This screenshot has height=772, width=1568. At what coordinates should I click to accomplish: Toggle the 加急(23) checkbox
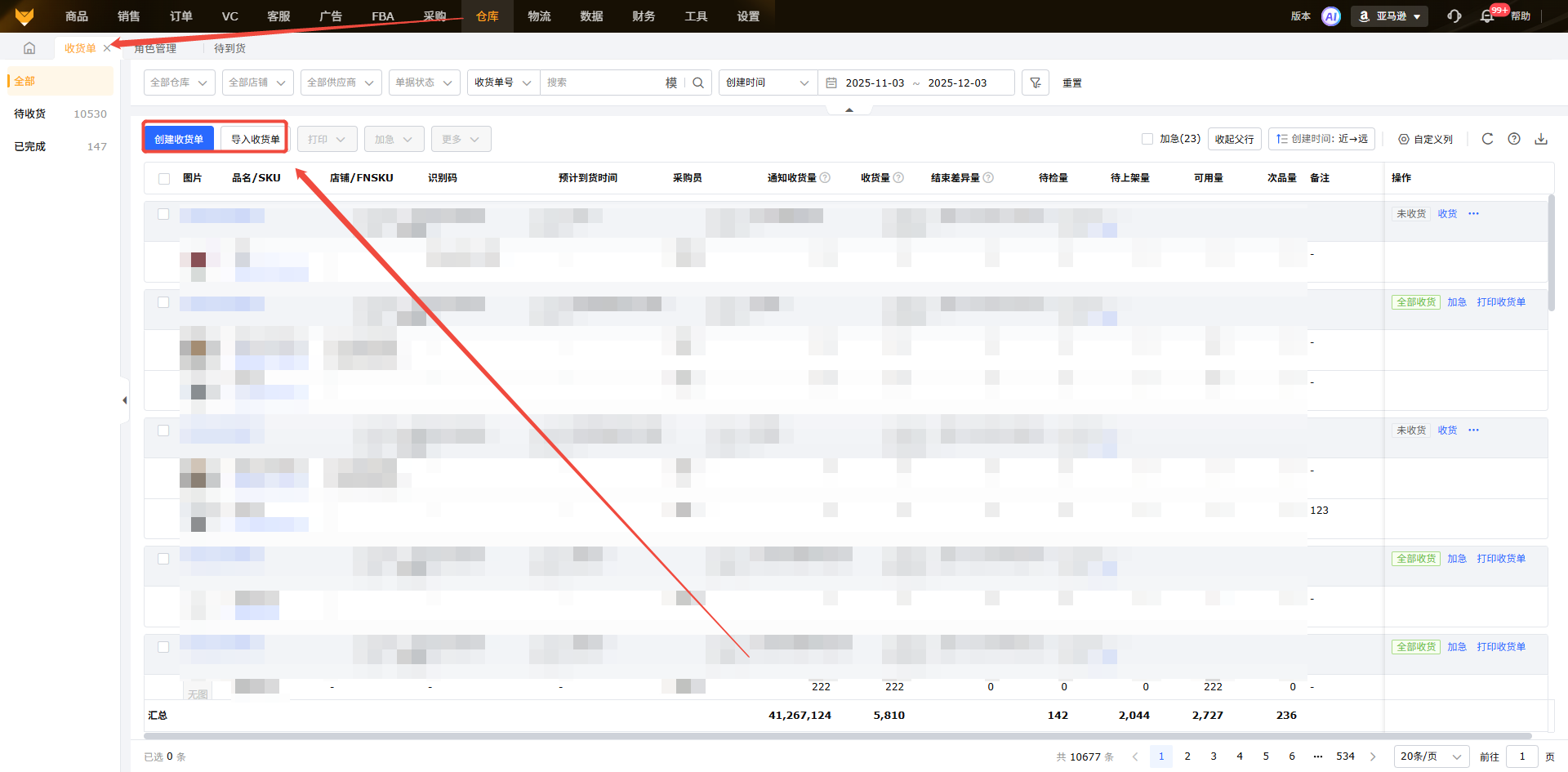(1147, 139)
